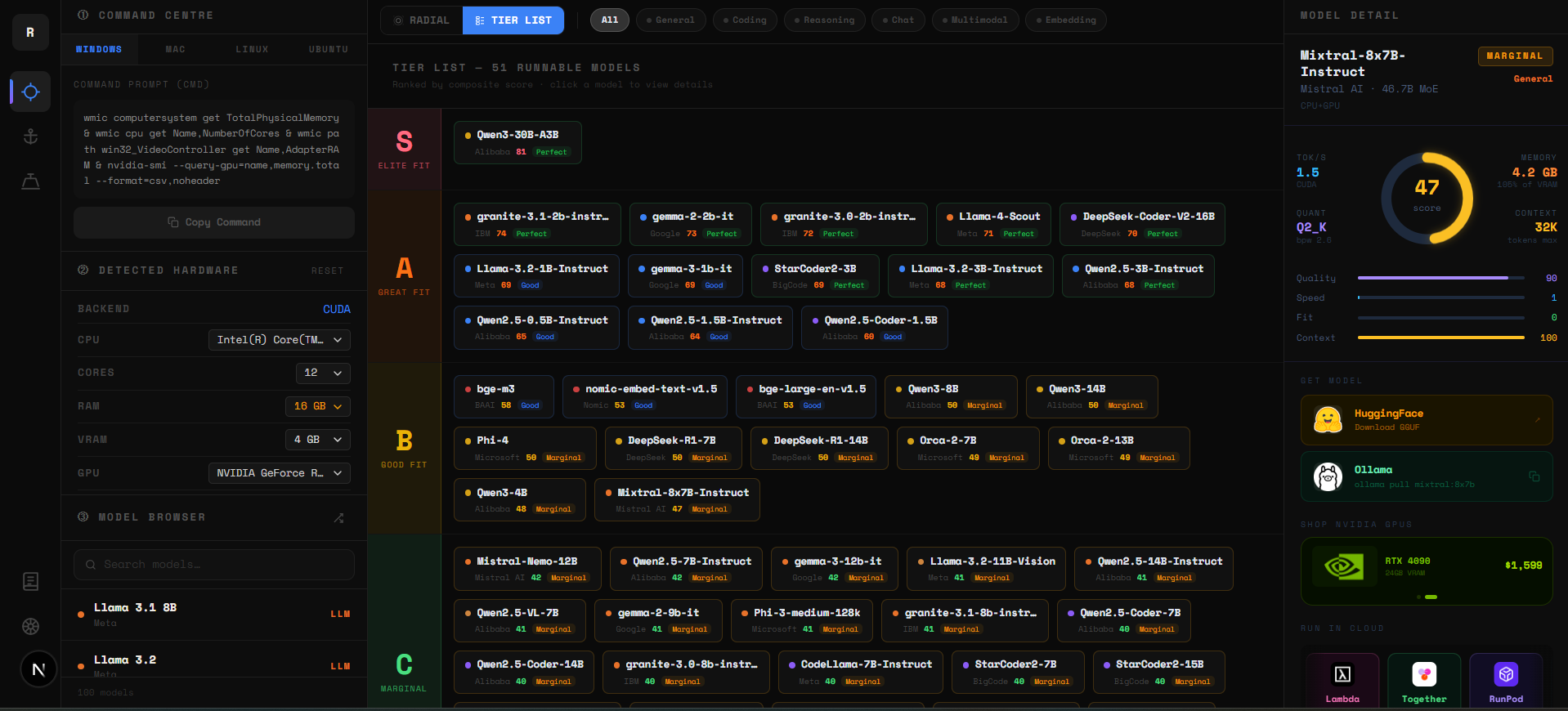Image resolution: width=1568 pixels, height=711 pixels.
Task: Expand the RAM 16 GB dropdown
Action: 317,406
